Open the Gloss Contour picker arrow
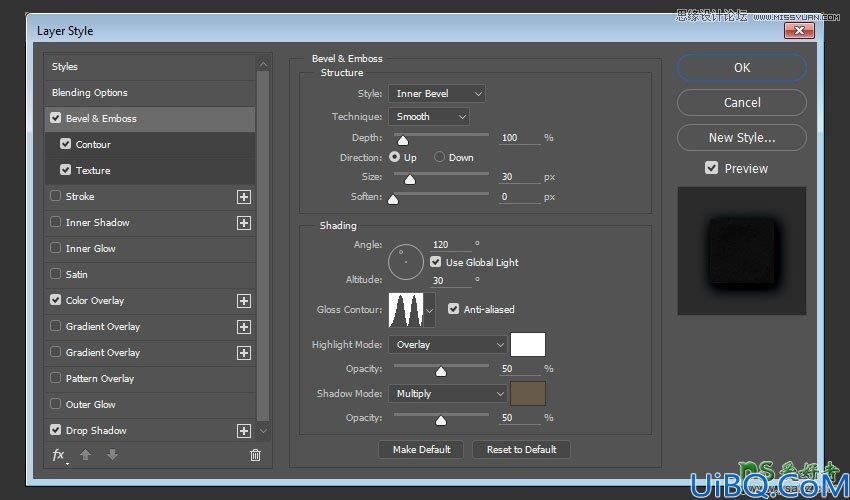This screenshot has width=850, height=500. [430, 310]
